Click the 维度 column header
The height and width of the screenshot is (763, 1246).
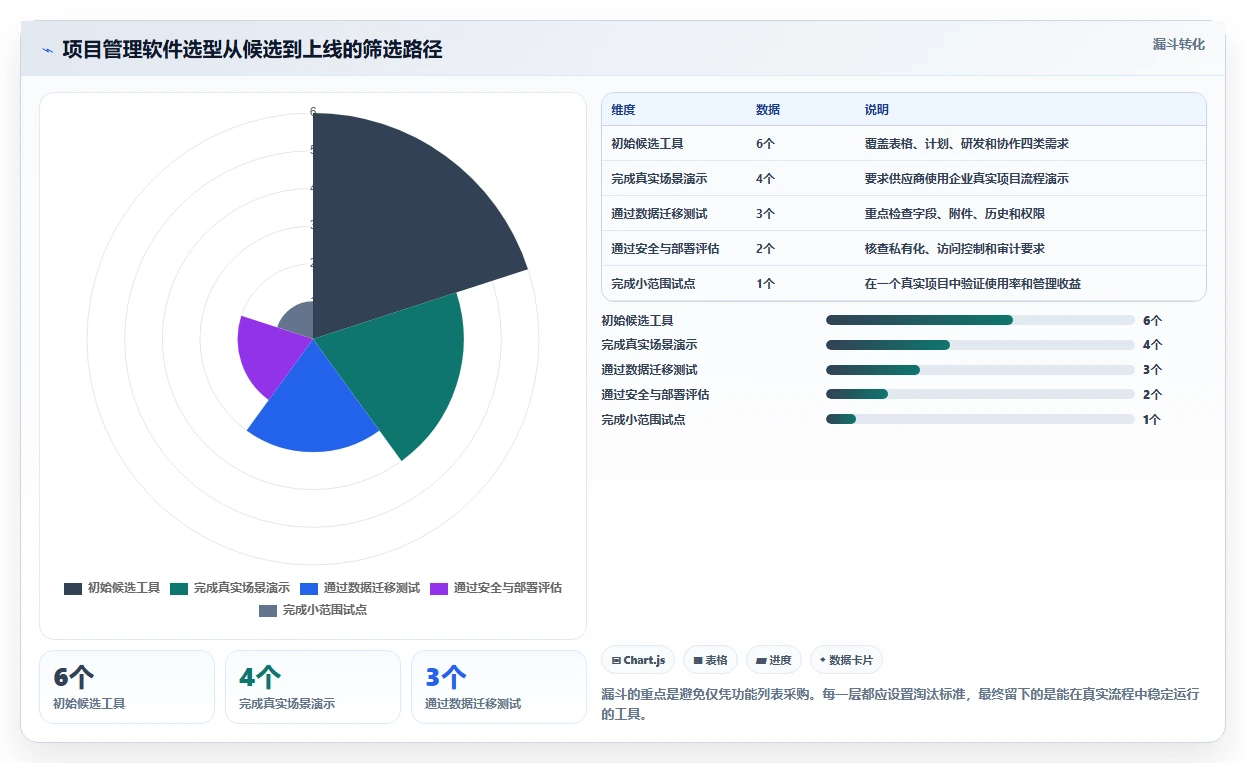pyautogui.click(x=623, y=110)
